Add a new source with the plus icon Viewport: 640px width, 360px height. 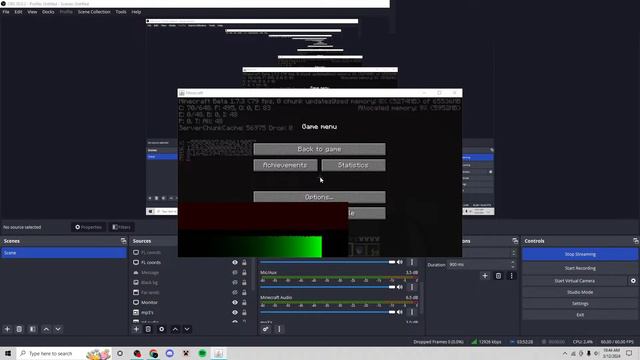click(136, 329)
